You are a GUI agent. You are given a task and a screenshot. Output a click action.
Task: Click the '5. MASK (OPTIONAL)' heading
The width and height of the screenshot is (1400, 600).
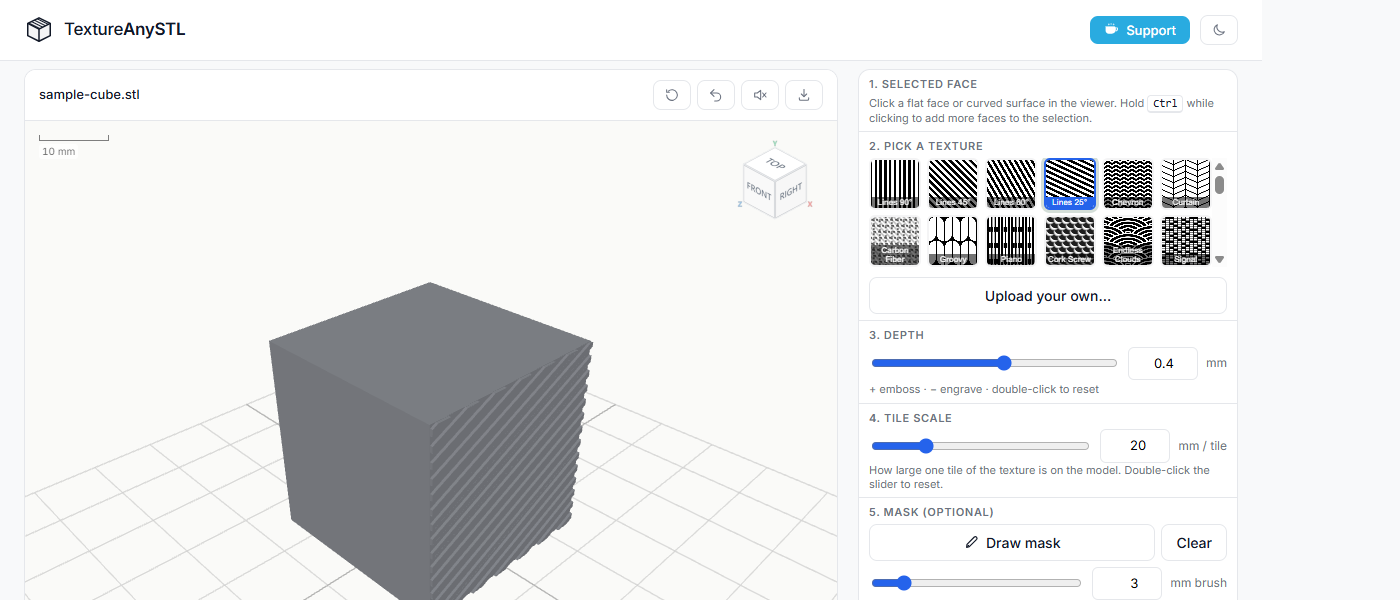931,512
